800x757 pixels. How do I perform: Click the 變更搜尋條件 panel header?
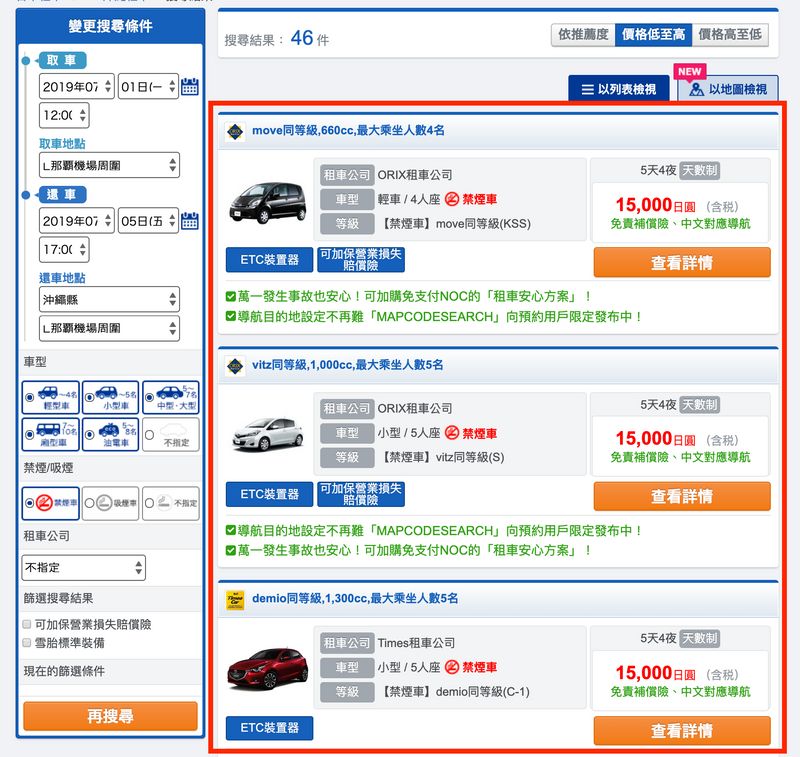pyautogui.click(x=110, y=26)
